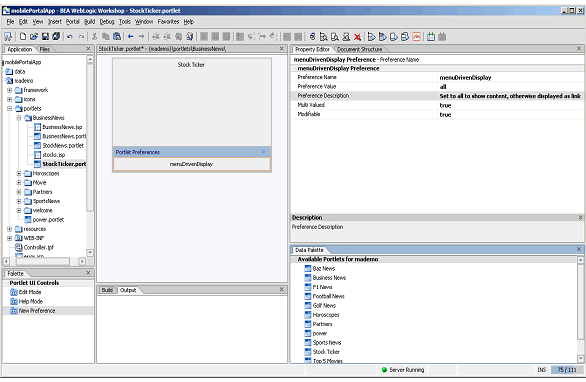This screenshot has width=586, height=382.
Task: Expand the icons folder in tree
Action: [x=10, y=99]
